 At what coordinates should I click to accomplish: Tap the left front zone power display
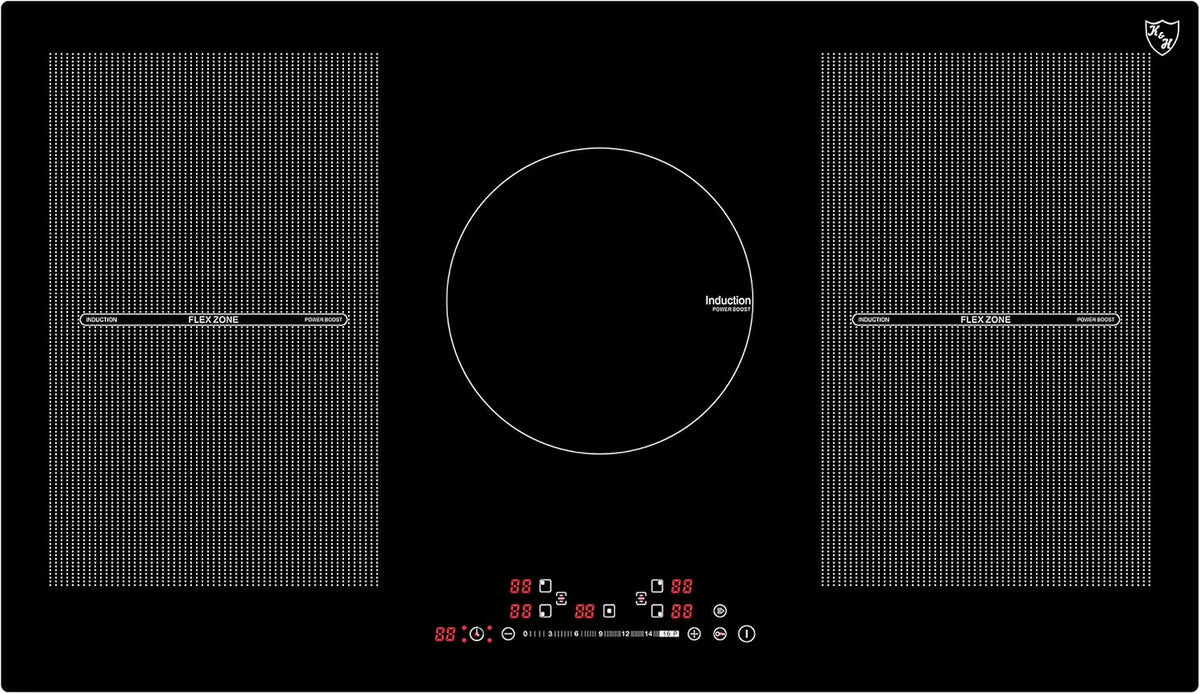[x=520, y=610]
